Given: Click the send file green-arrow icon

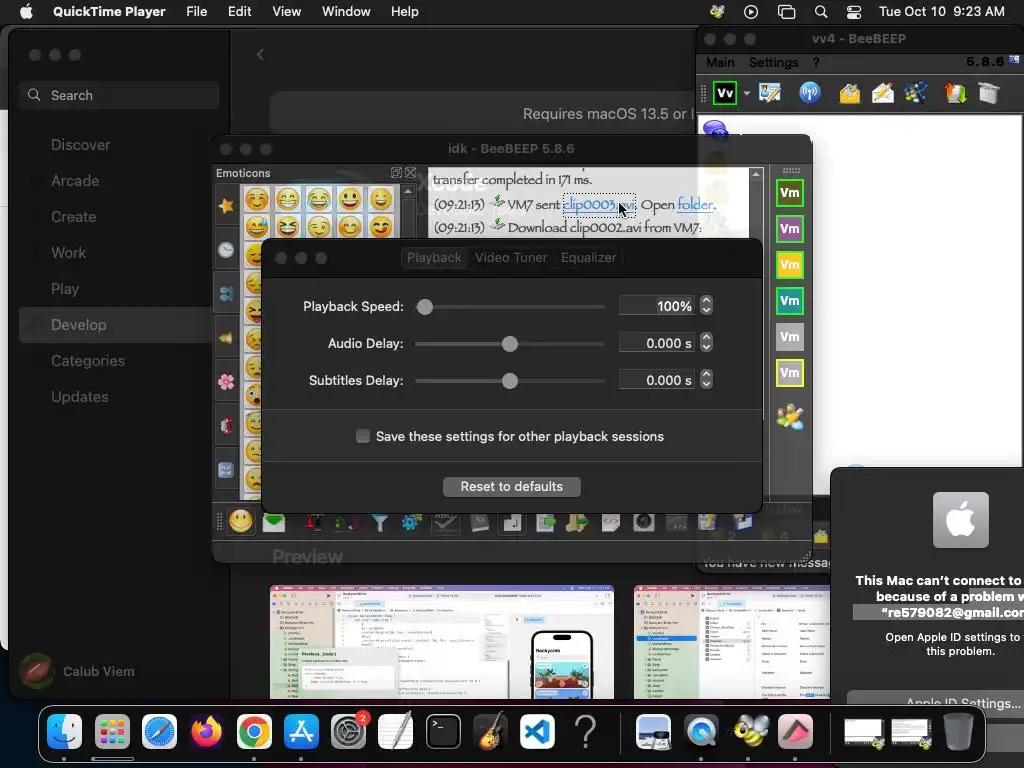Looking at the screenshot, I should (x=545, y=522).
